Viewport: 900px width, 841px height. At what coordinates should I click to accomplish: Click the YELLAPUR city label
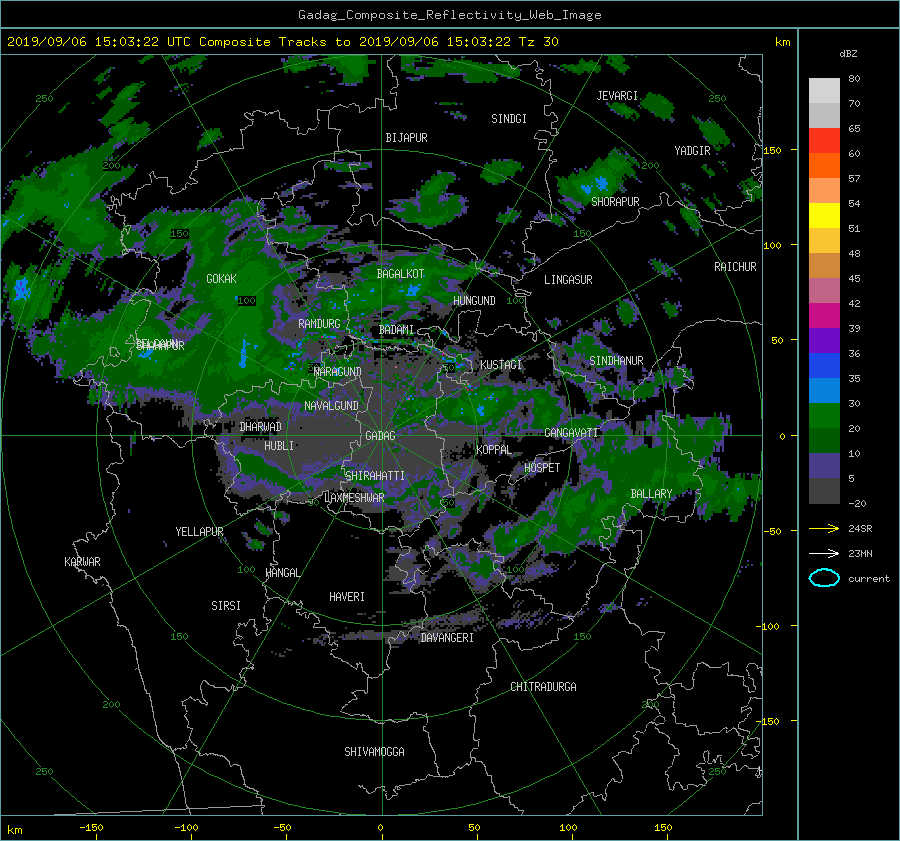[x=199, y=532]
